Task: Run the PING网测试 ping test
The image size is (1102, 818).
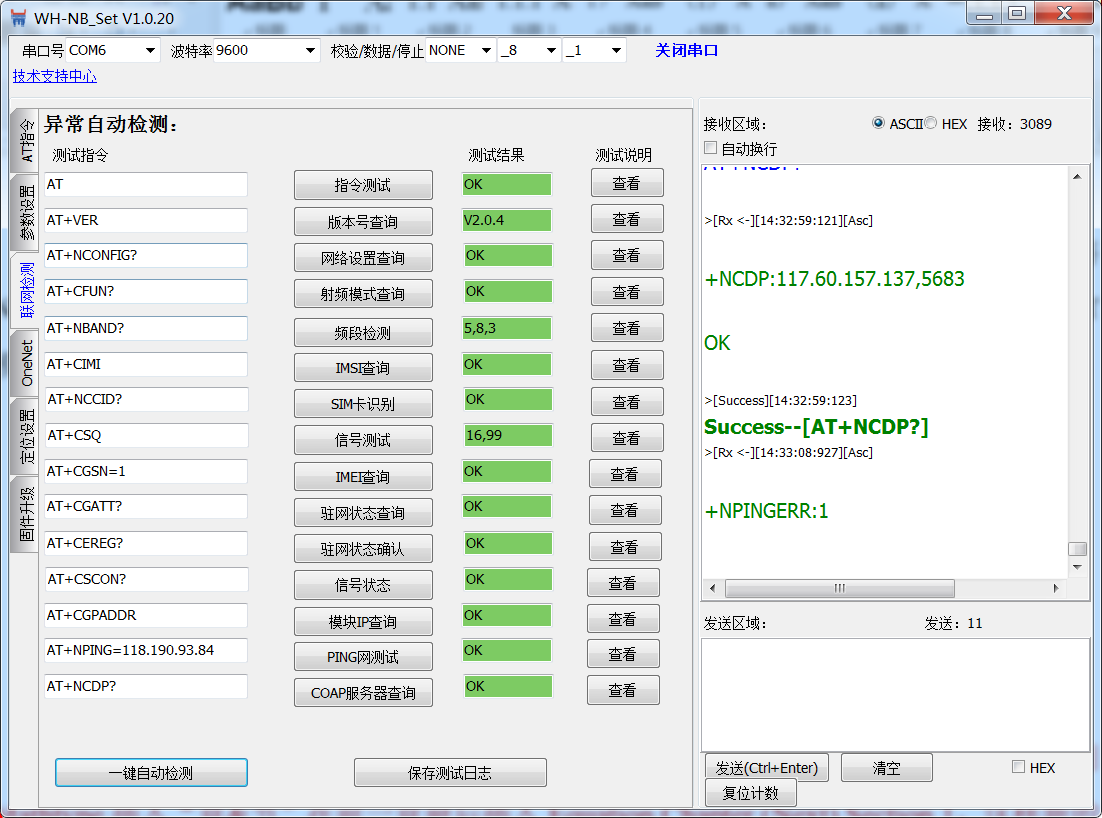Action: tap(363, 656)
